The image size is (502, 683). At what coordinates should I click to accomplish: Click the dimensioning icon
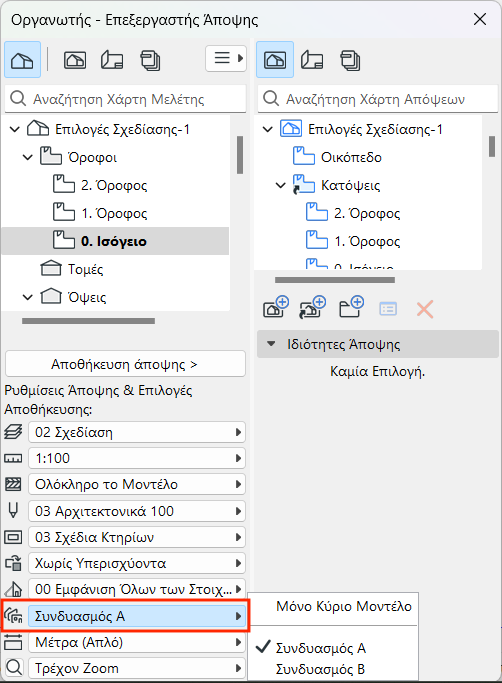(x=13, y=642)
